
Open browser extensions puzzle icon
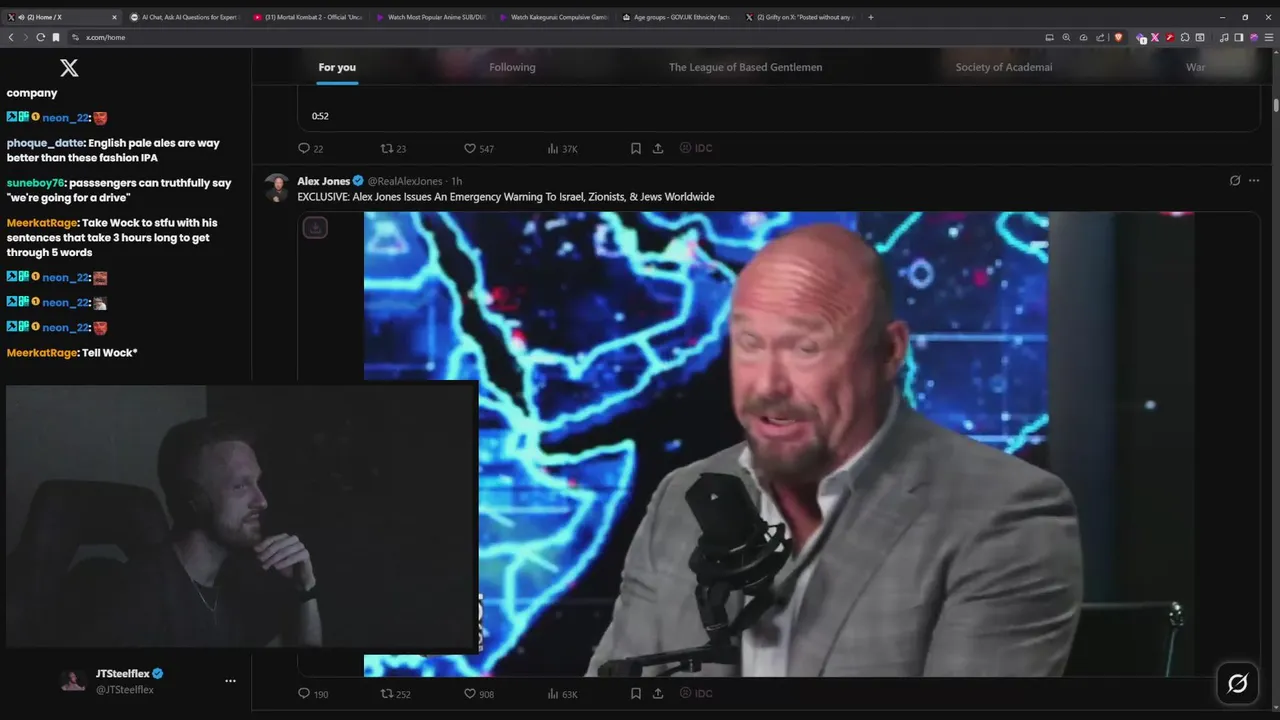[x=1184, y=37]
